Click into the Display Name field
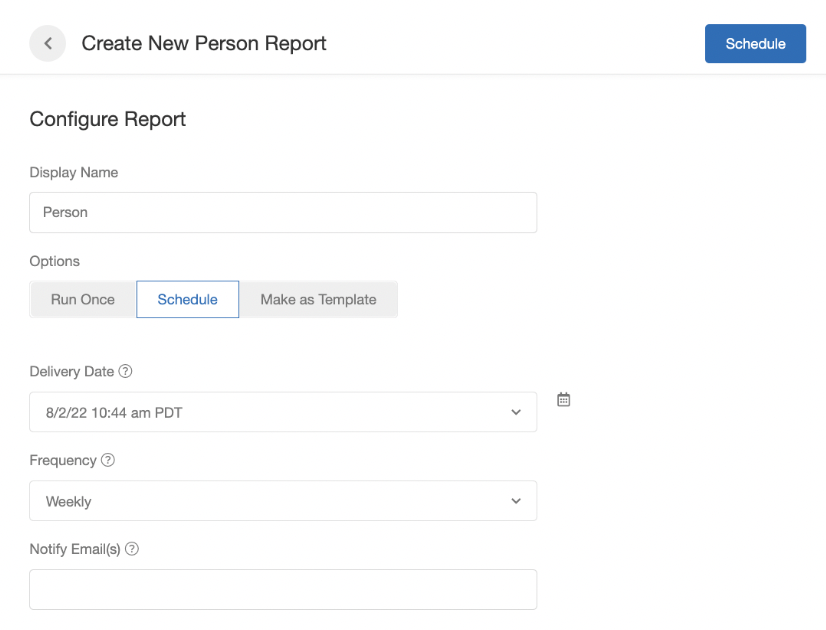Screen dimensions: 826x630 click(283, 212)
